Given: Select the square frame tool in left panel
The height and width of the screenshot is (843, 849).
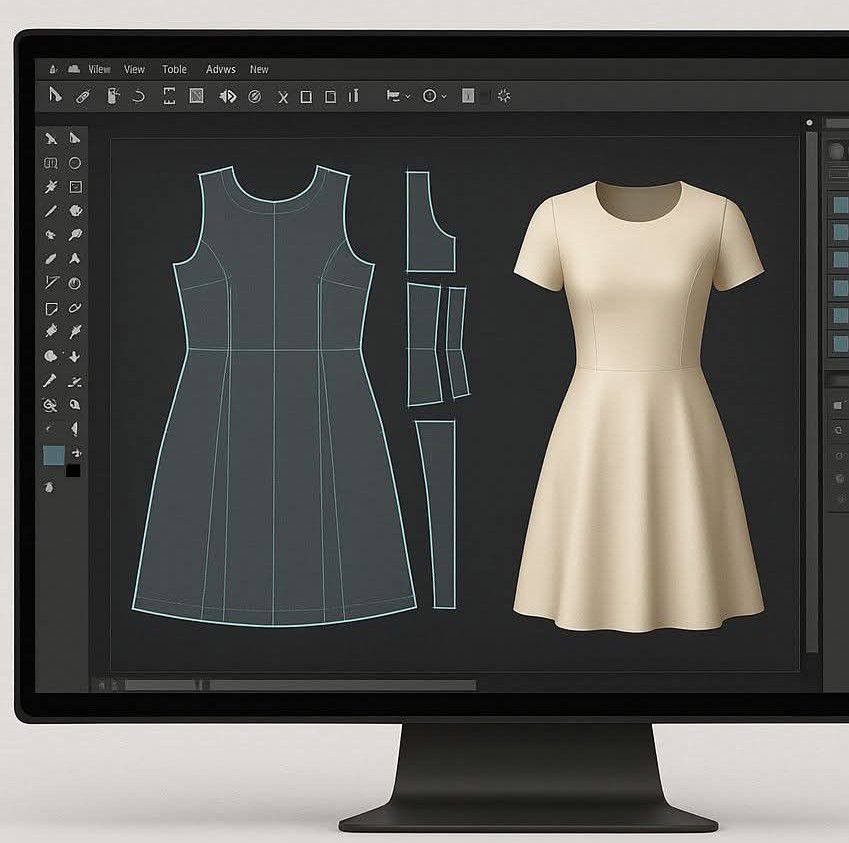Looking at the screenshot, I should click(x=75, y=187).
